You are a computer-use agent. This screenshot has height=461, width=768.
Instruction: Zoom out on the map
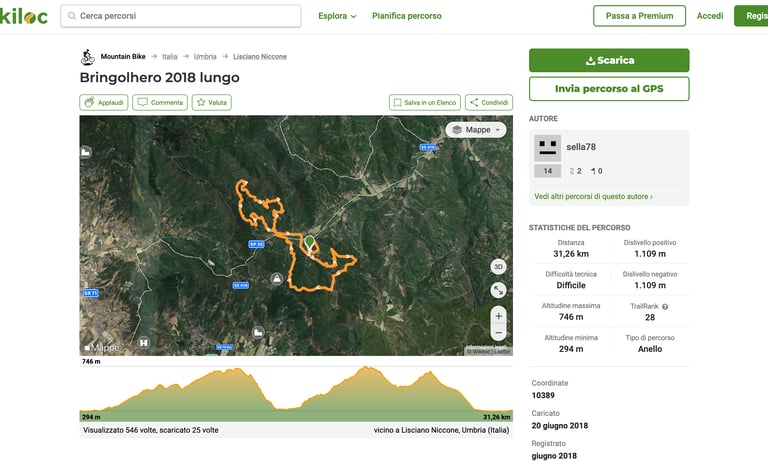pos(498,333)
